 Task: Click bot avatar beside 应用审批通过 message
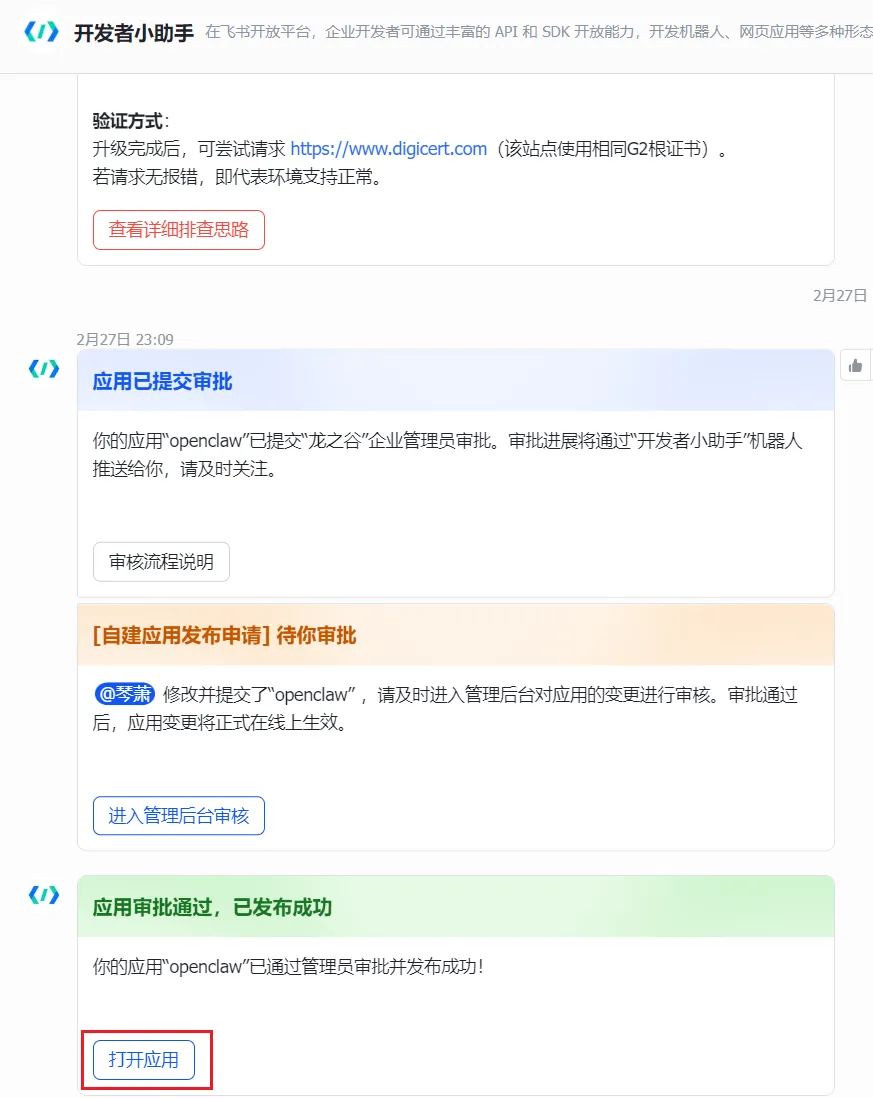[43, 895]
